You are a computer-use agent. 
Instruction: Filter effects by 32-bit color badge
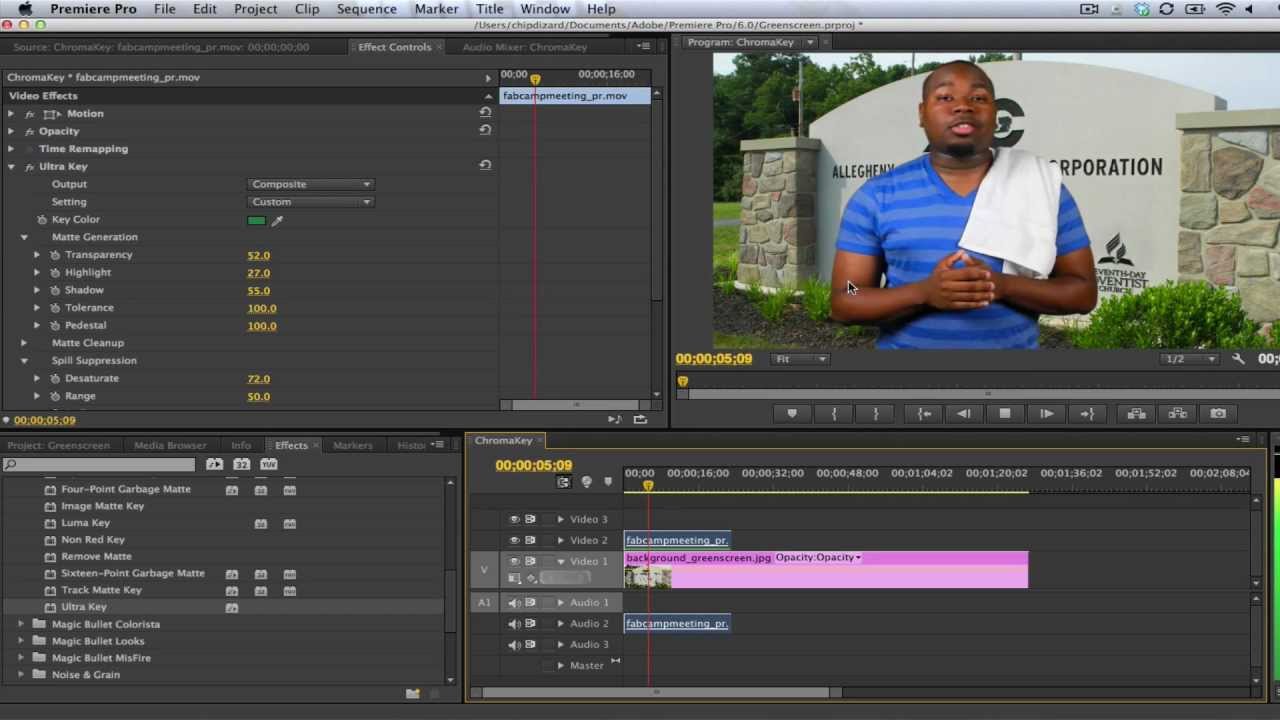click(x=241, y=464)
